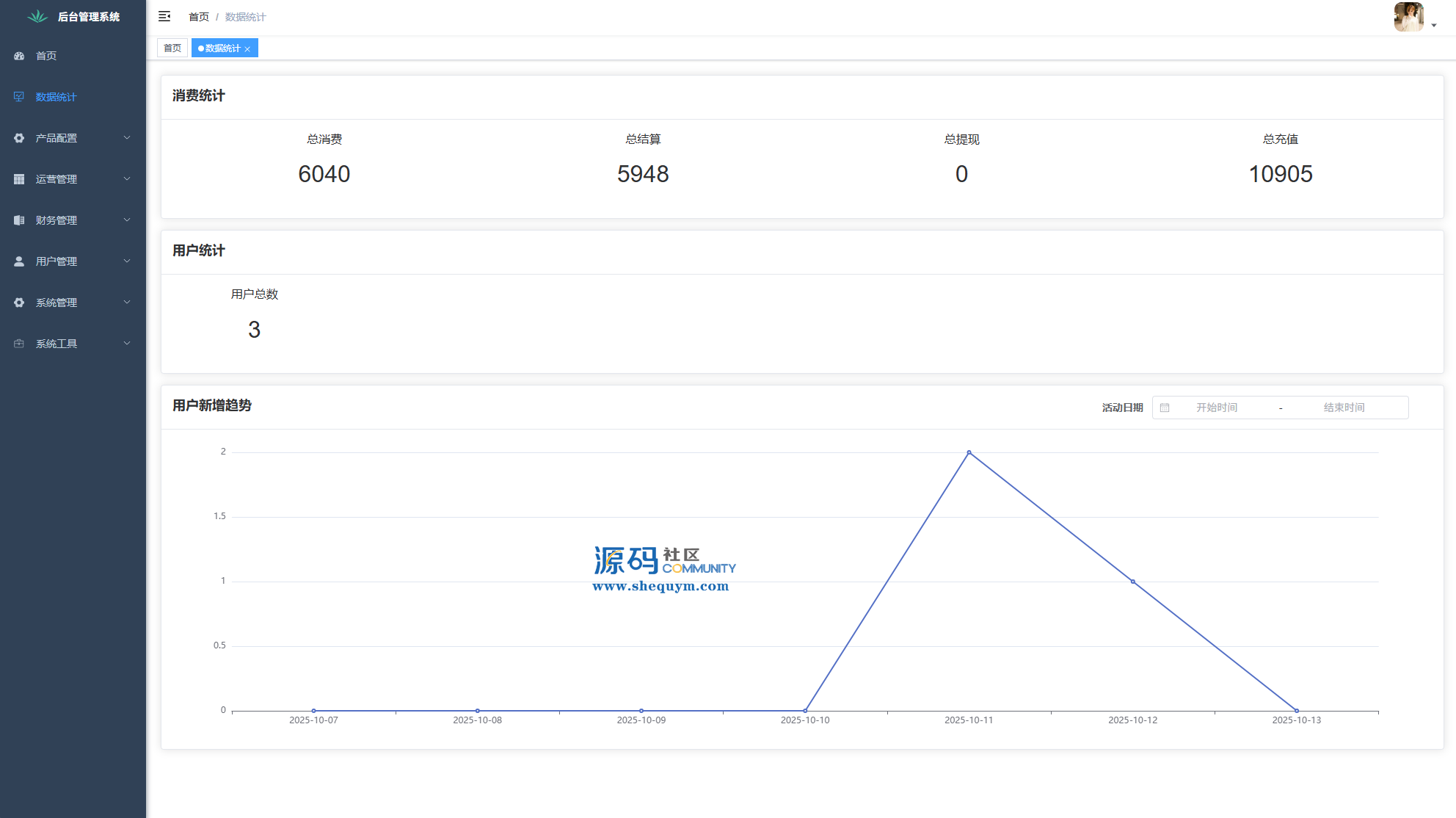This screenshot has height=818, width=1456.
Task: Close the 数据统计 tab
Action: [x=247, y=49]
